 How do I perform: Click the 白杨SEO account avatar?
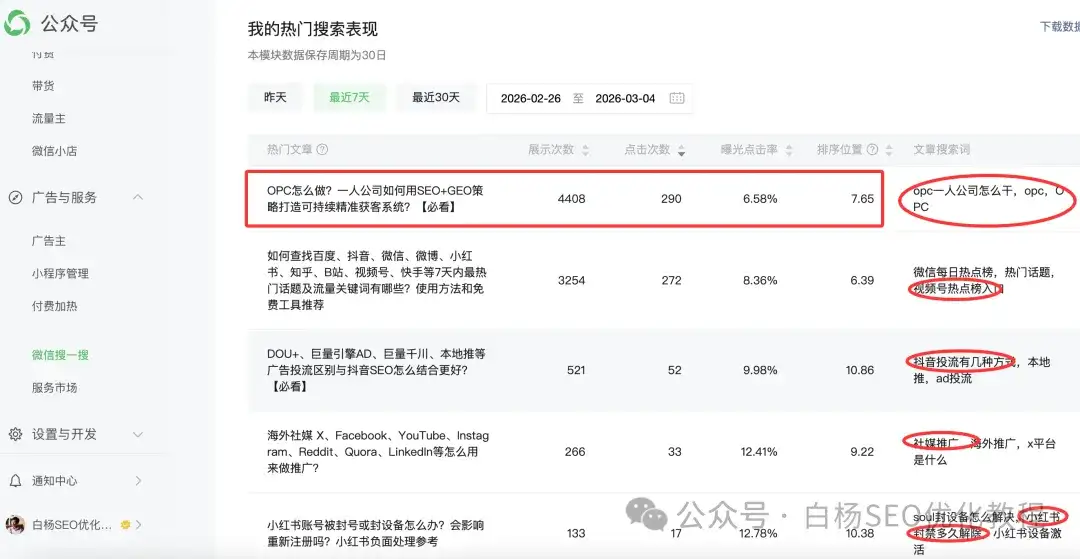click(x=15, y=525)
